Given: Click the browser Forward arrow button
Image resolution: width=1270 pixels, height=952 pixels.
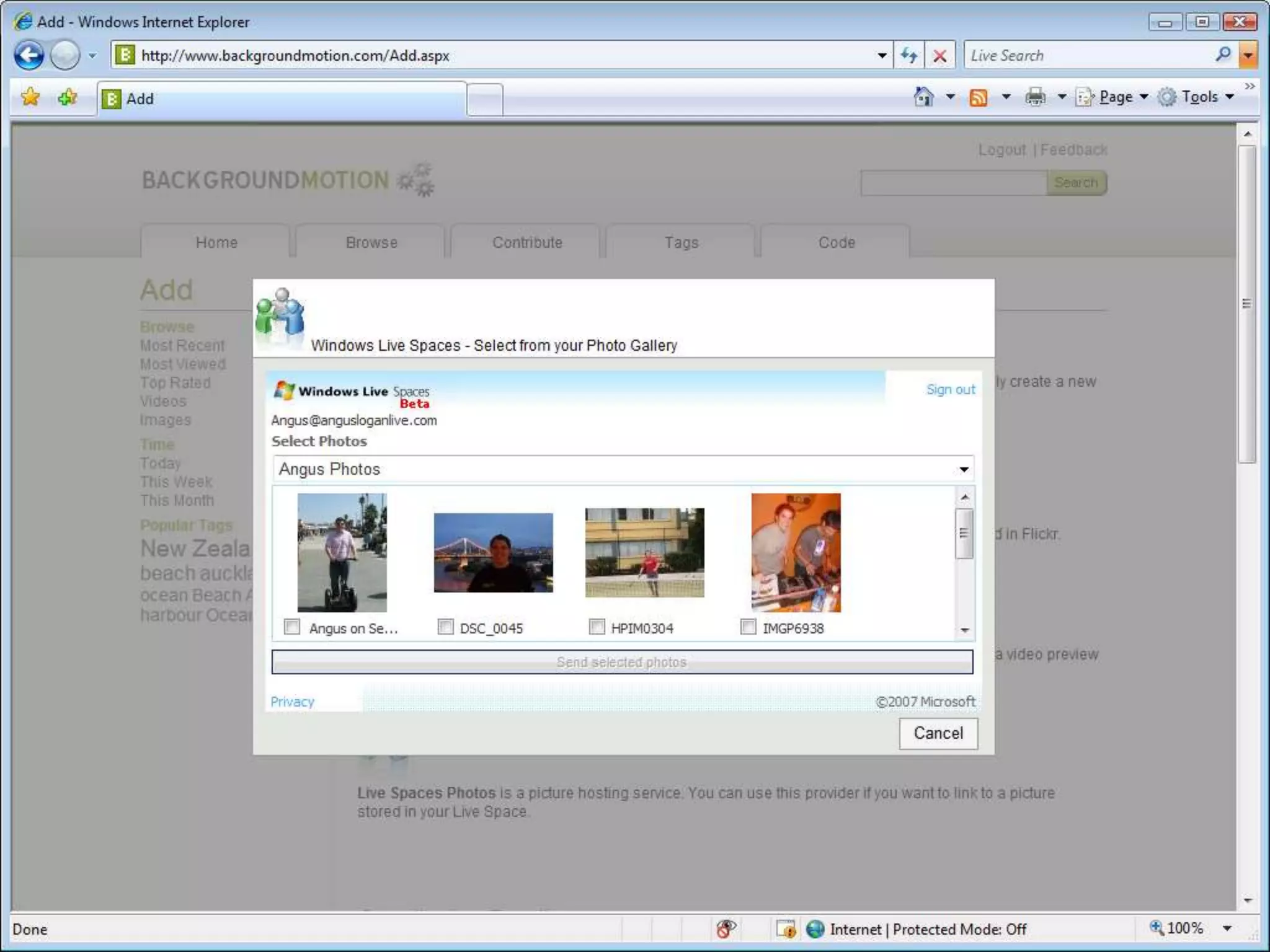Looking at the screenshot, I should (x=64, y=56).
